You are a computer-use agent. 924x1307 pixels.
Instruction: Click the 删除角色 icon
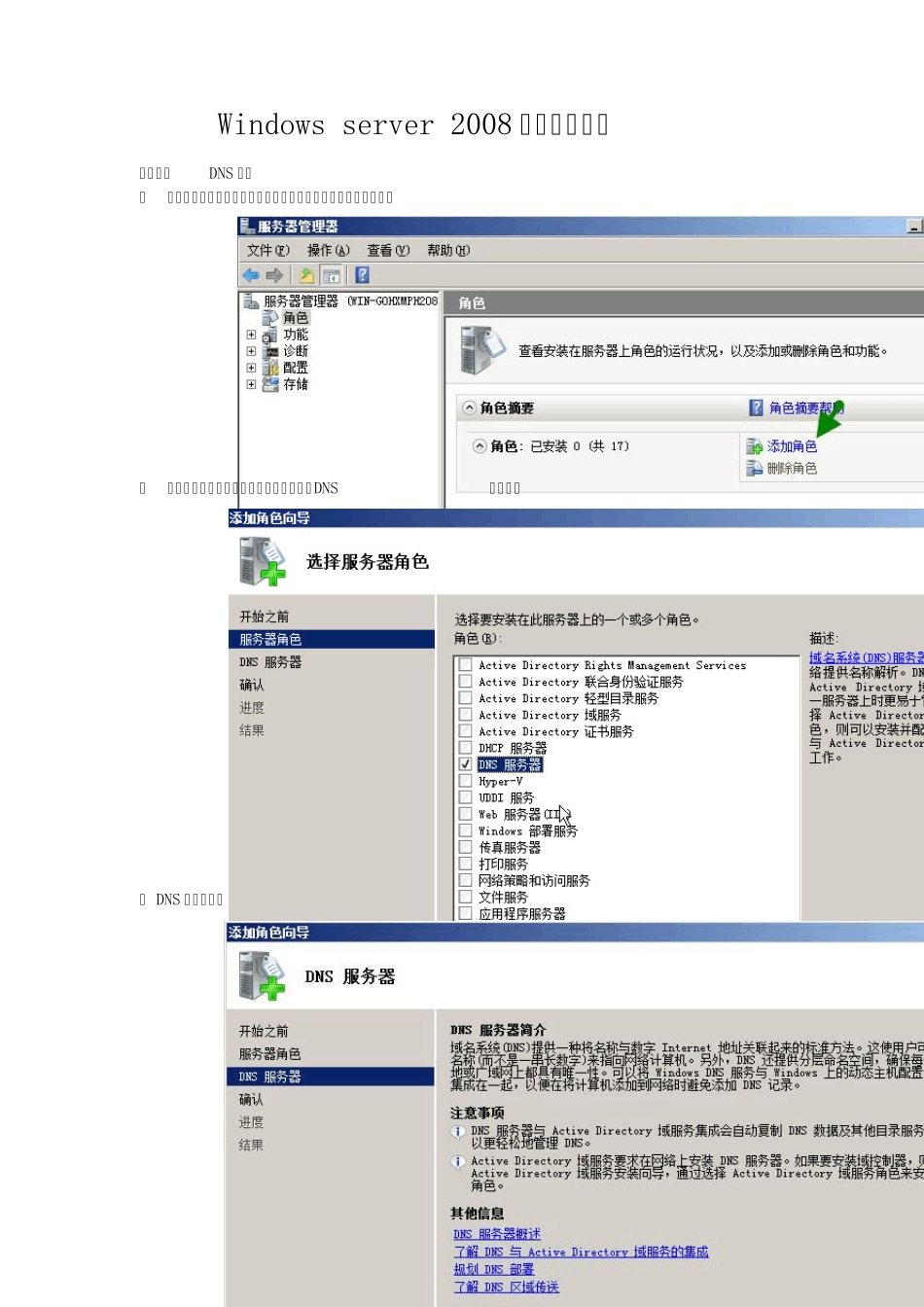[x=755, y=469]
